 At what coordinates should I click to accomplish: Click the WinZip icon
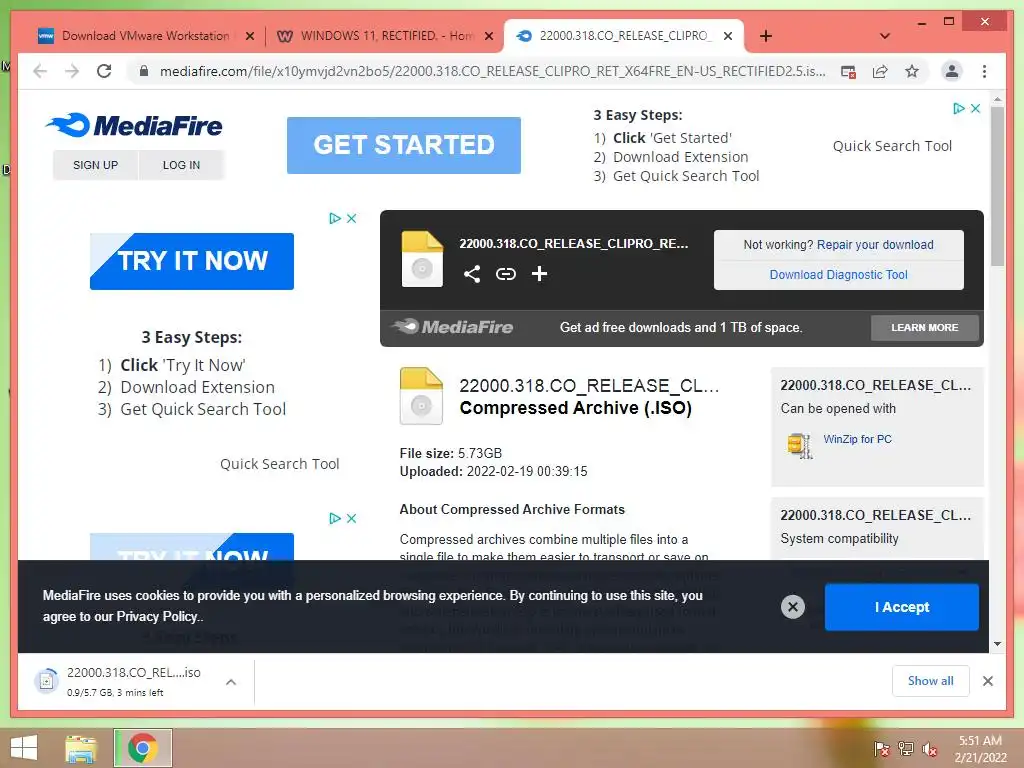tap(799, 446)
